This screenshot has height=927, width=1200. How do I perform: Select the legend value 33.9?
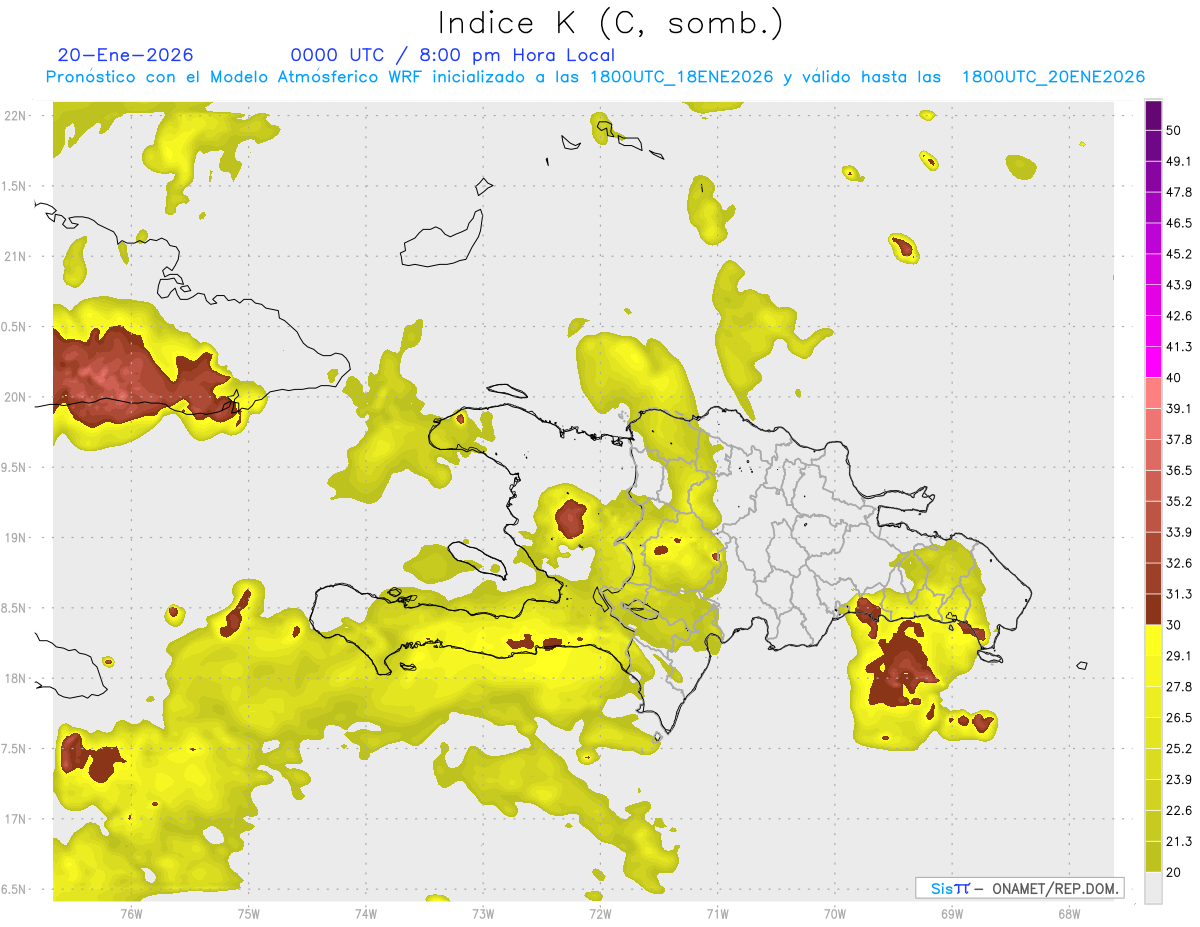(1179, 532)
